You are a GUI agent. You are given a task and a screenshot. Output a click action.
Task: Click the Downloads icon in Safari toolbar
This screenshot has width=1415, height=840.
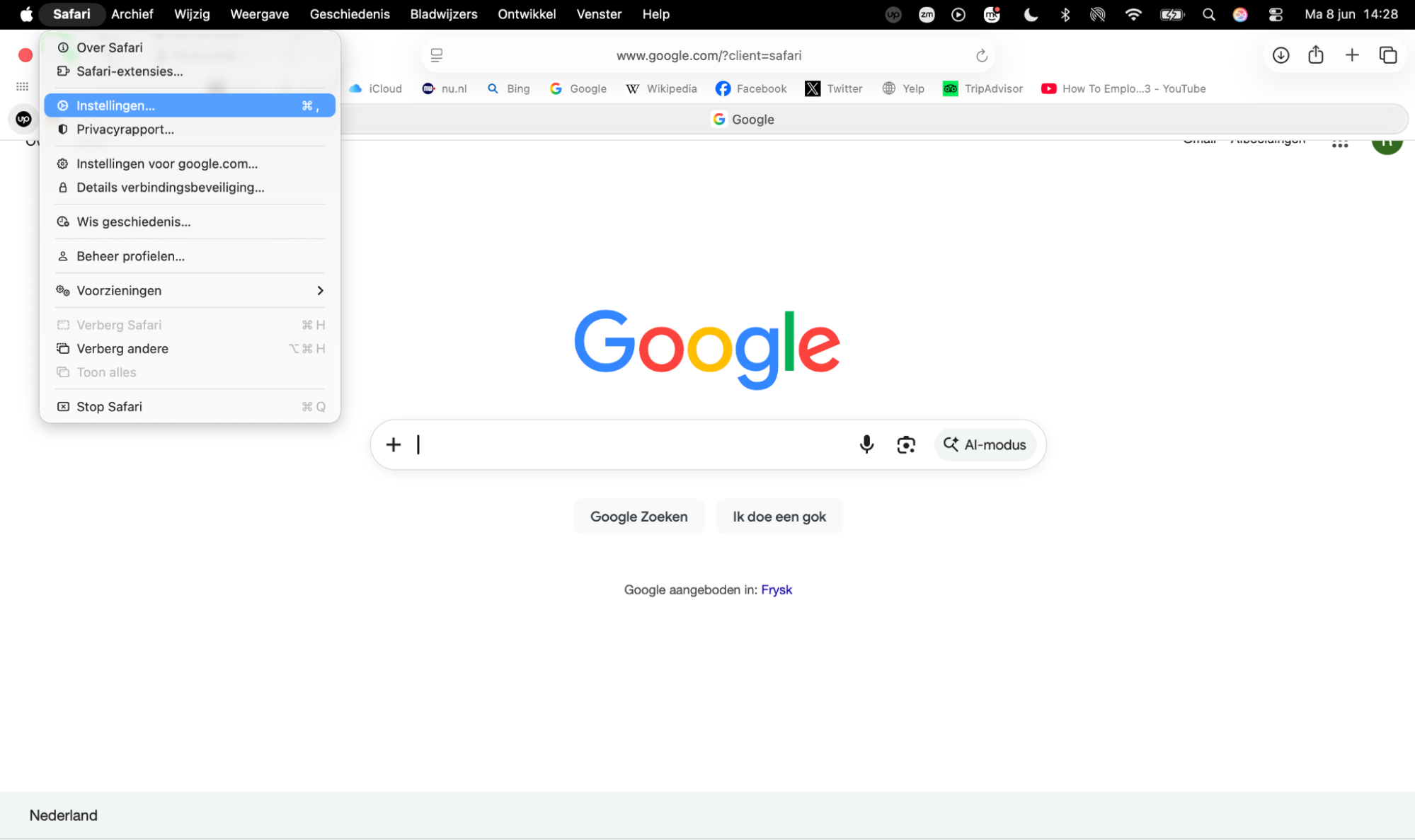click(x=1281, y=55)
